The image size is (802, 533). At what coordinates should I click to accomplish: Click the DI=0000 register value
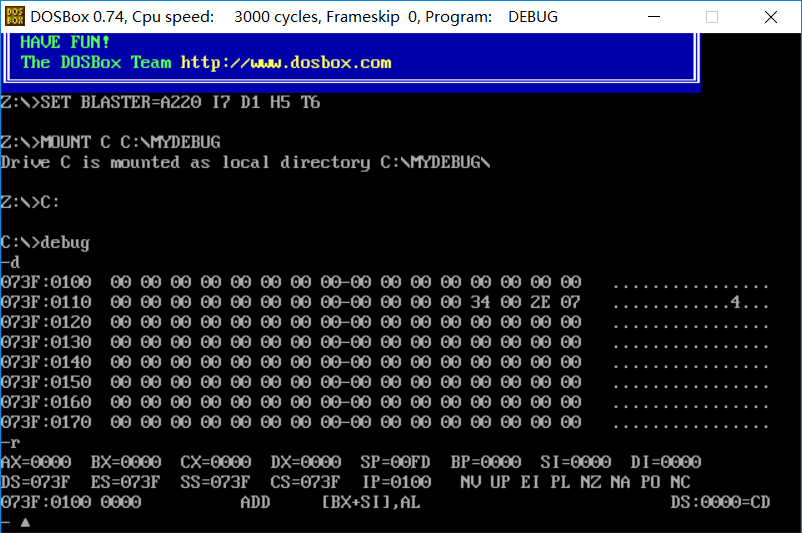click(x=666, y=462)
